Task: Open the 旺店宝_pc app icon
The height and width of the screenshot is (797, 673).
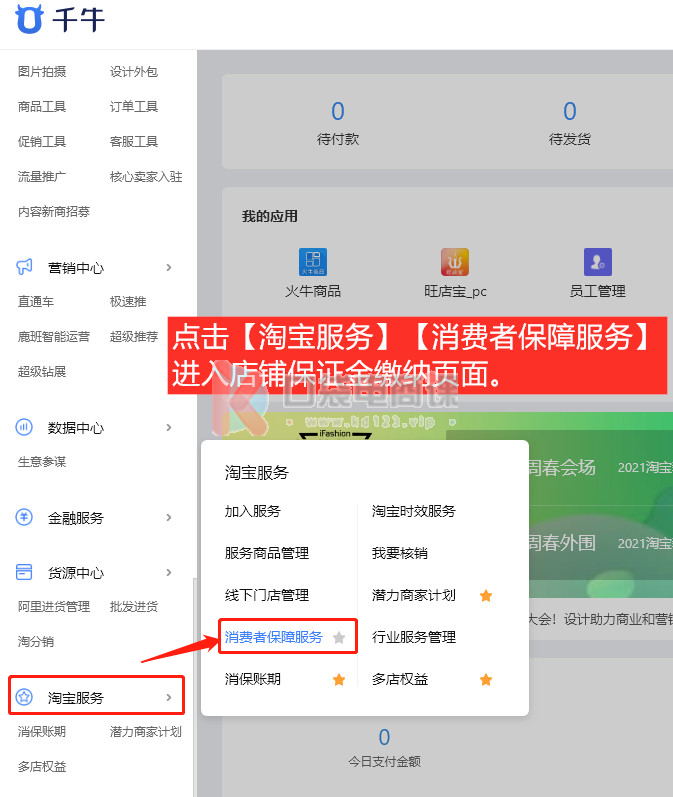Action: coord(455,262)
